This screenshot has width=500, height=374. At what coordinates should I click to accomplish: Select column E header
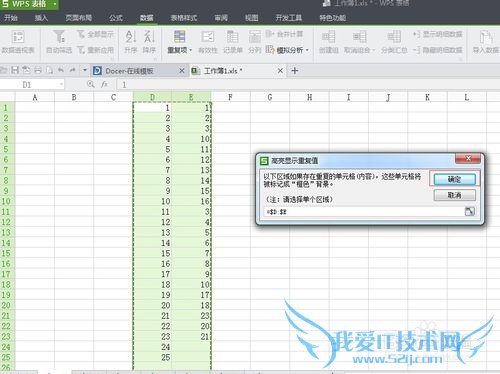click(191, 97)
